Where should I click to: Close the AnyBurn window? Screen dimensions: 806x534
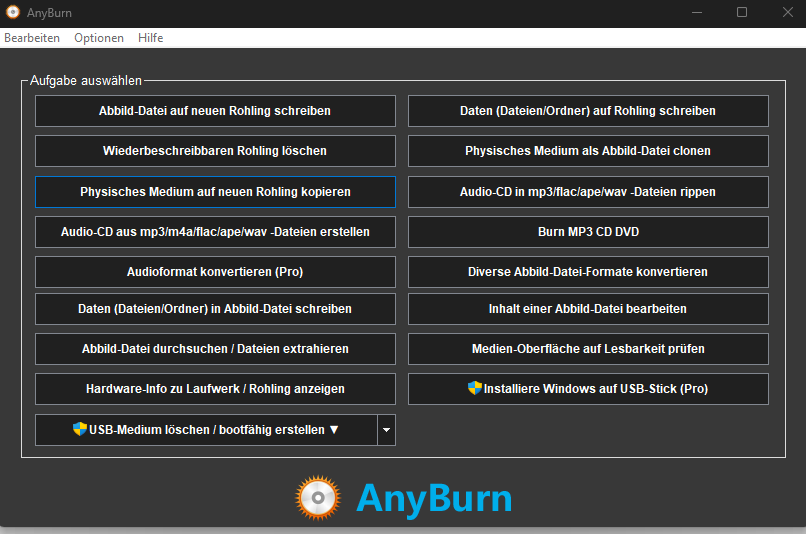[787, 12]
